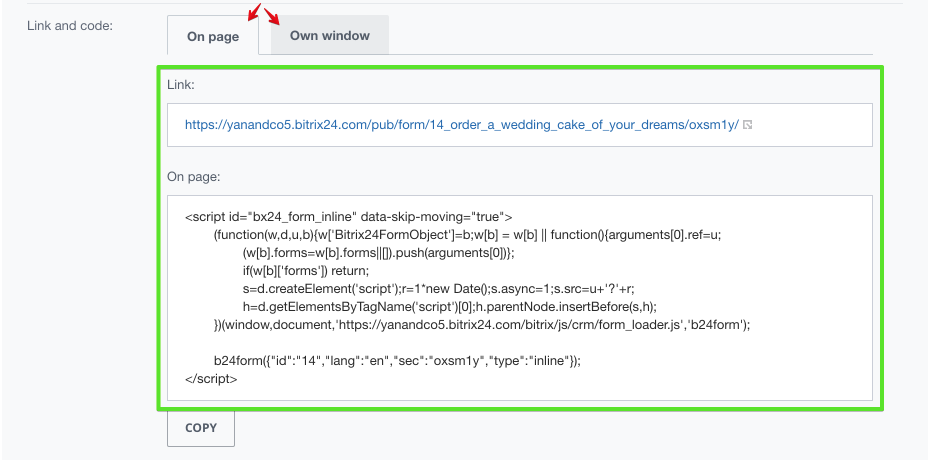Click the closing </script> tag line
This screenshot has width=930, height=460.
point(211,379)
